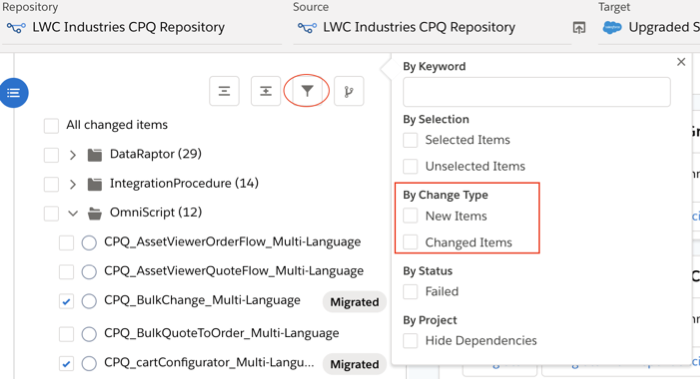Image resolution: width=700 pixels, height=379 pixels.
Task: Collapse the OmniScript folder chevron
Action: (73, 213)
